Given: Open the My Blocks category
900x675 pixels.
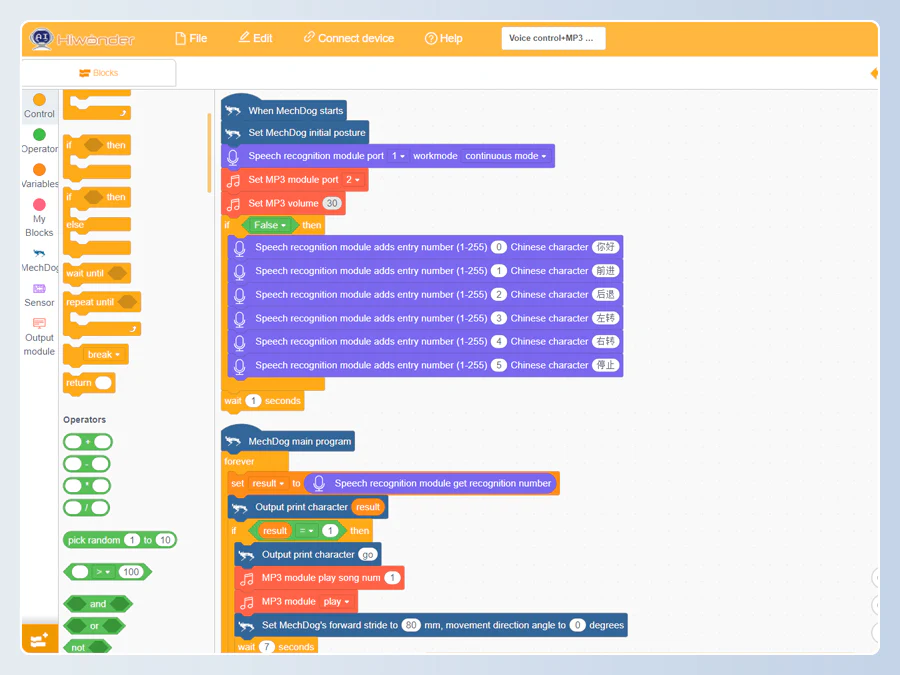Looking at the screenshot, I should click(x=39, y=205).
